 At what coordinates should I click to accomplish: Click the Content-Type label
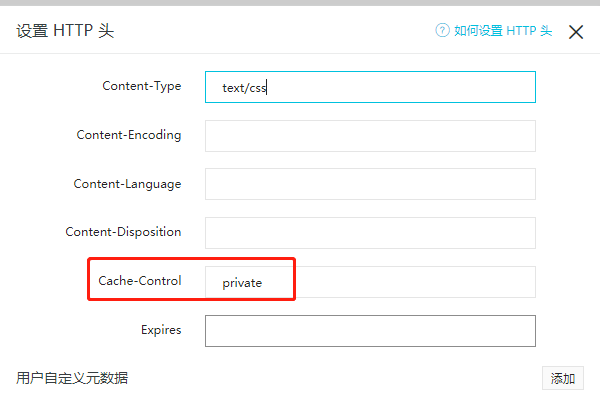click(142, 86)
